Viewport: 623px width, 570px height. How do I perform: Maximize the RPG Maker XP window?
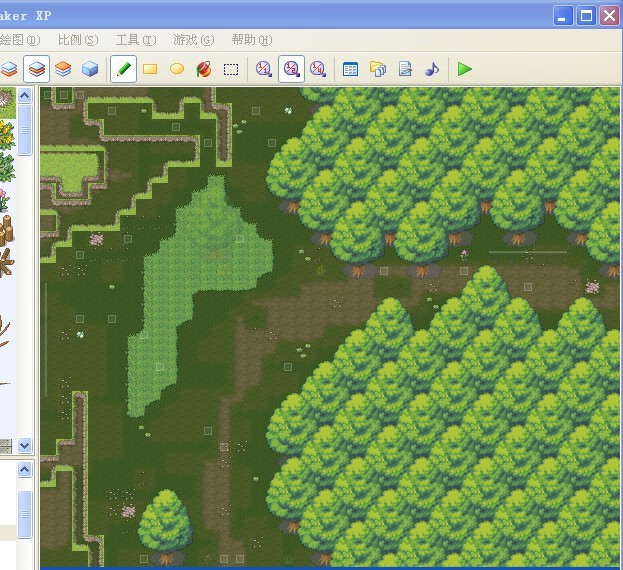coord(586,16)
